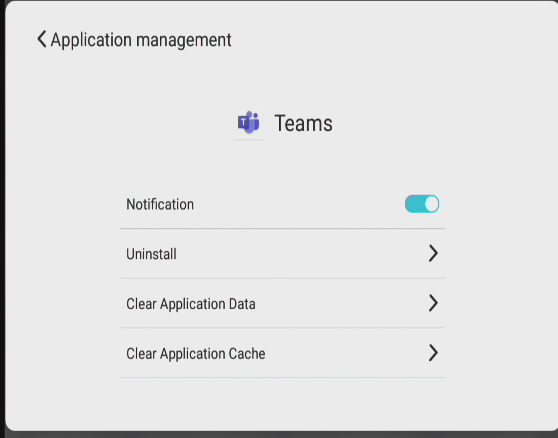Screen dimensions: 558x438
Task: Expand the Clear Application Data chevron
Action: click(x=433, y=303)
